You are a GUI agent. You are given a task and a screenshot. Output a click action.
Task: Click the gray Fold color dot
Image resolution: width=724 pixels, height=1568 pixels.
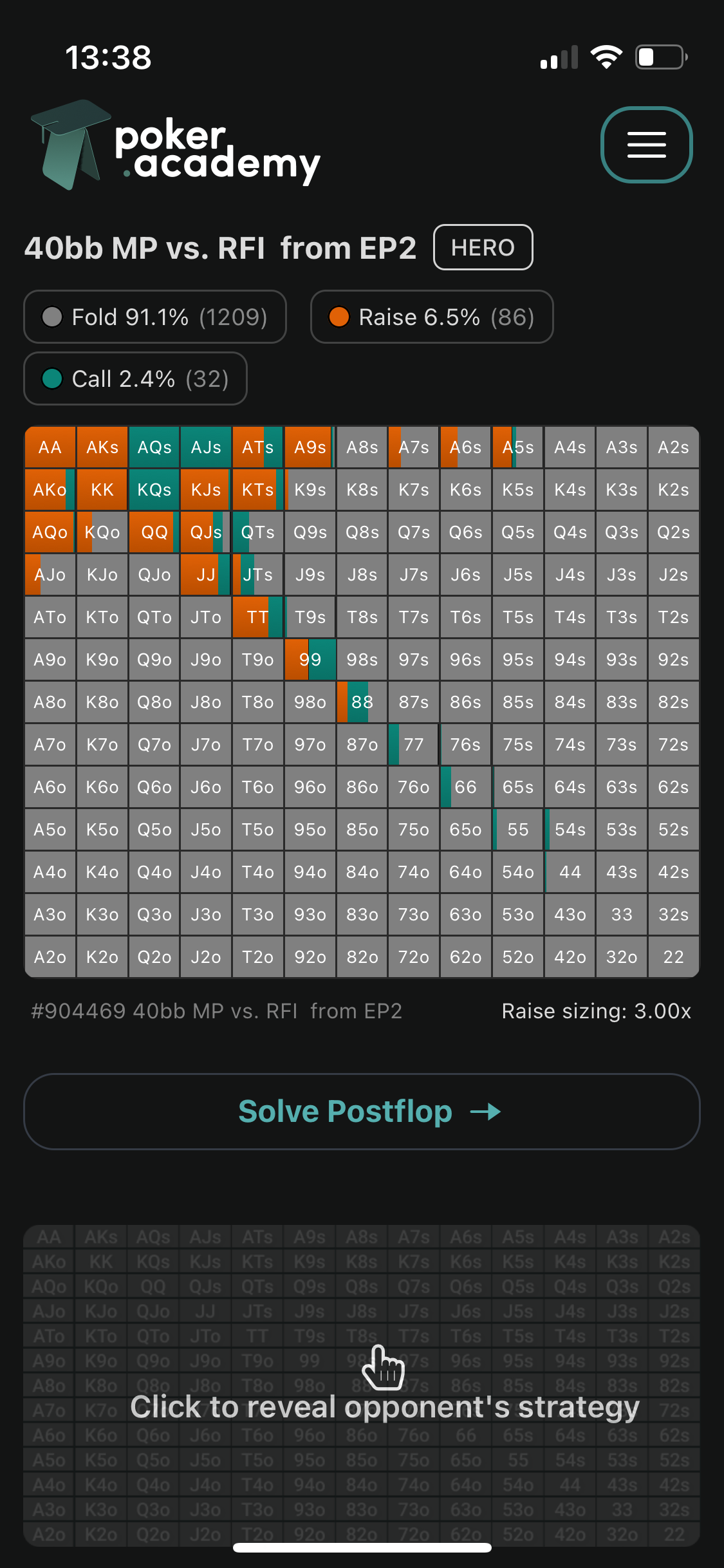coord(52,317)
